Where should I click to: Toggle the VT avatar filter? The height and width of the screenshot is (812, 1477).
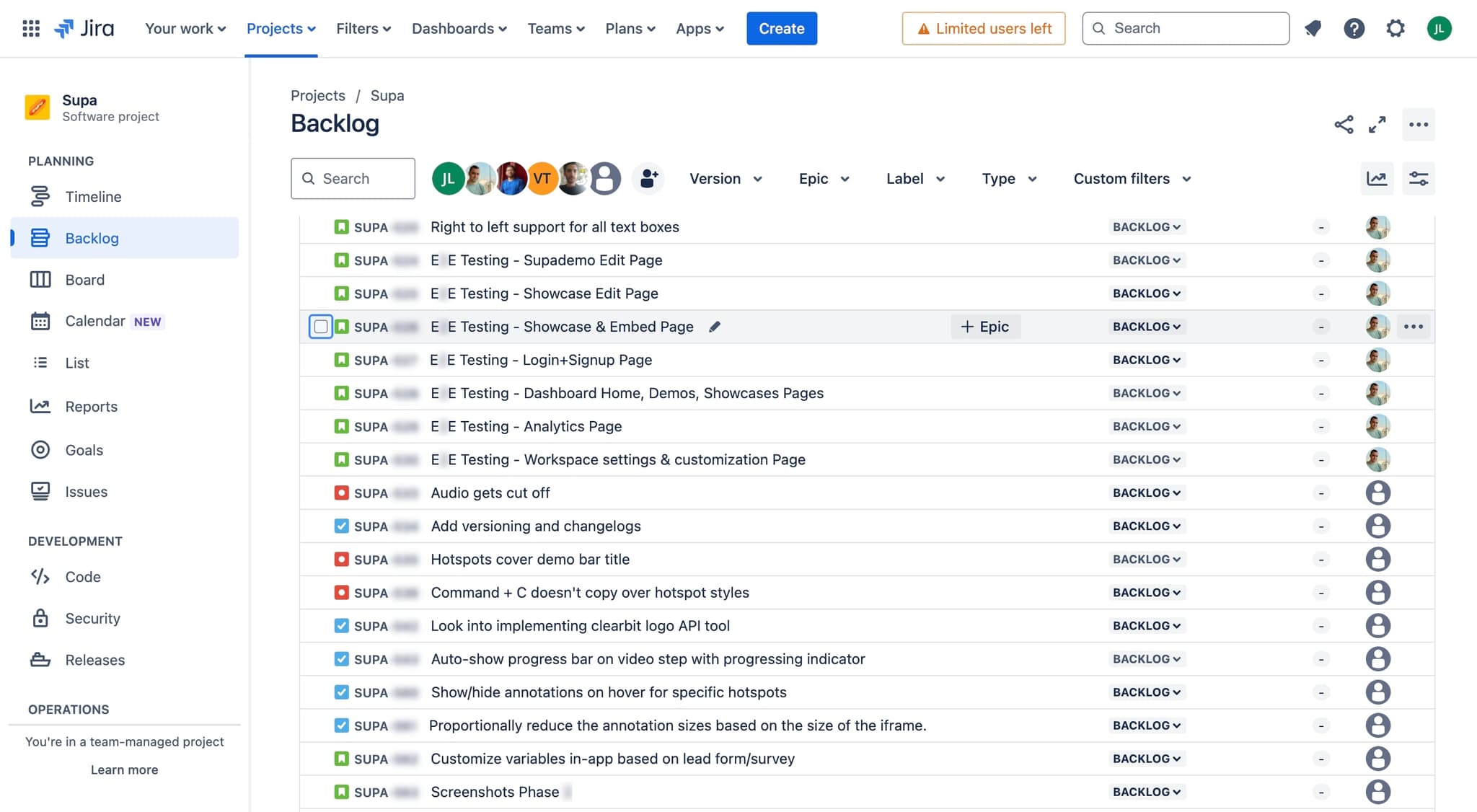pyautogui.click(x=542, y=178)
